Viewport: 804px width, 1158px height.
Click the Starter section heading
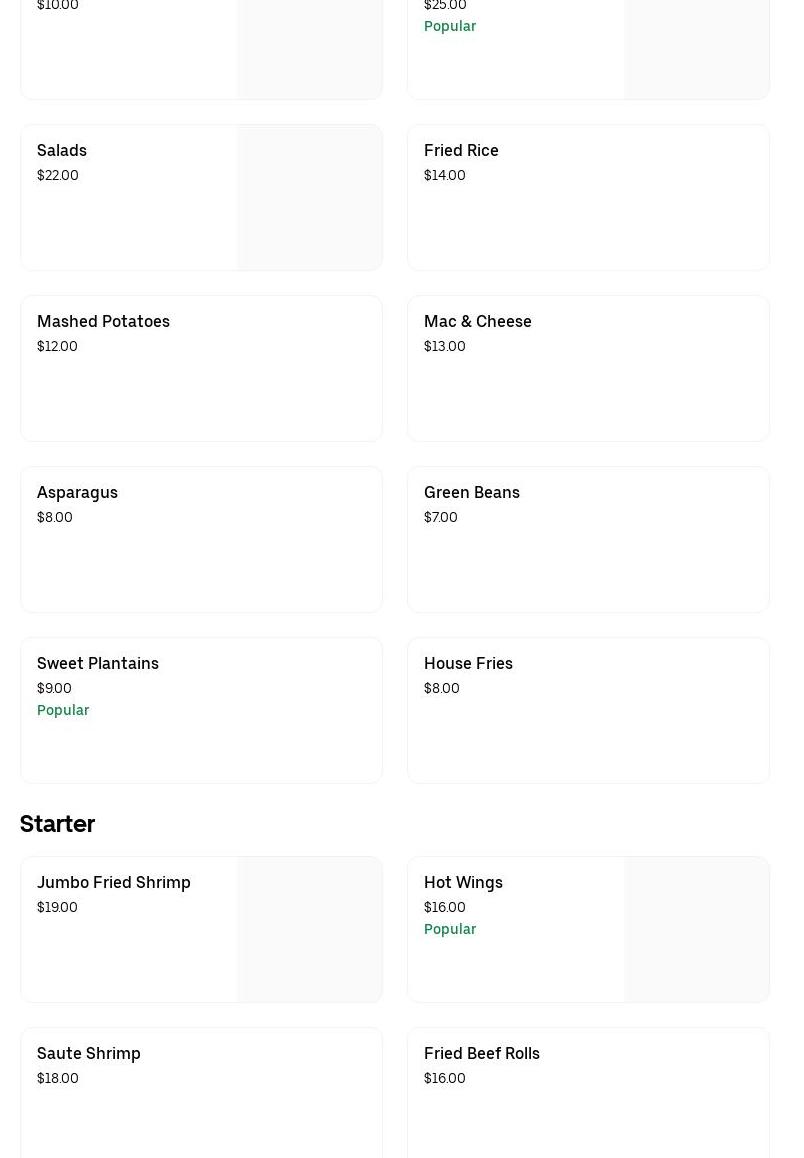[57, 824]
